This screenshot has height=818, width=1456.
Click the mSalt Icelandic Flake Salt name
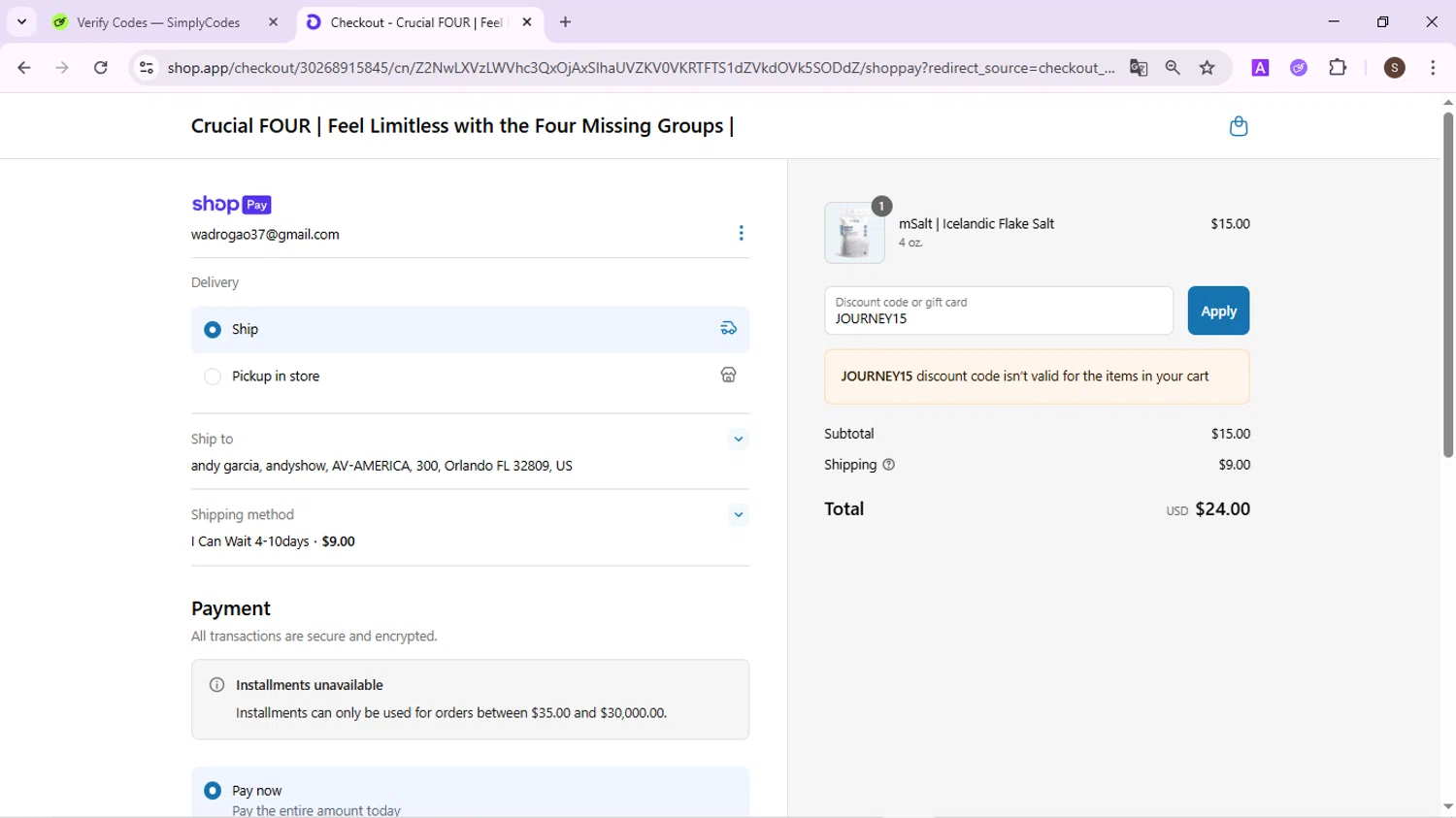click(x=976, y=224)
